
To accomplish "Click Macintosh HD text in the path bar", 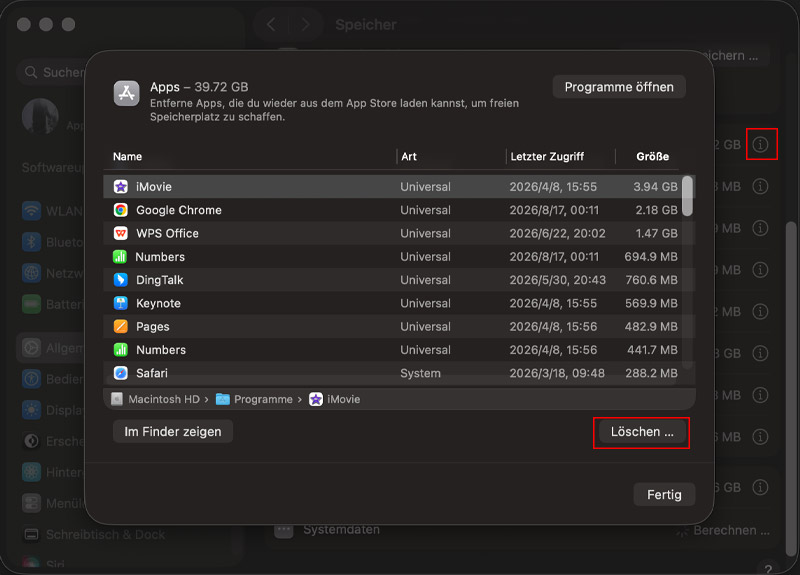I will 164,399.
